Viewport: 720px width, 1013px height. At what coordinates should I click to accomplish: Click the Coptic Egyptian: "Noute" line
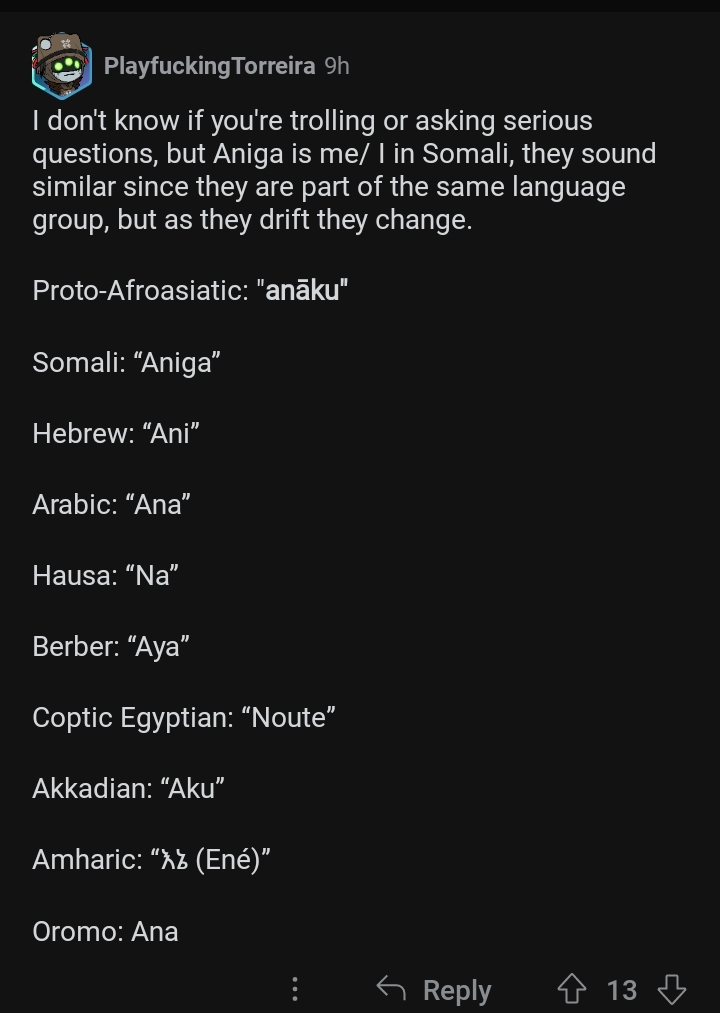[x=184, y=718]
